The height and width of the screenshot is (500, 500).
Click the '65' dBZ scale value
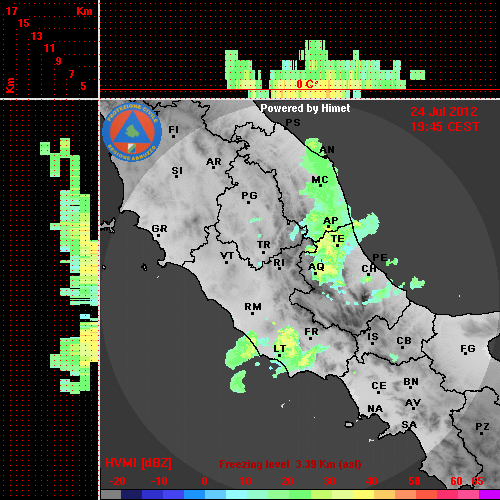477,481
